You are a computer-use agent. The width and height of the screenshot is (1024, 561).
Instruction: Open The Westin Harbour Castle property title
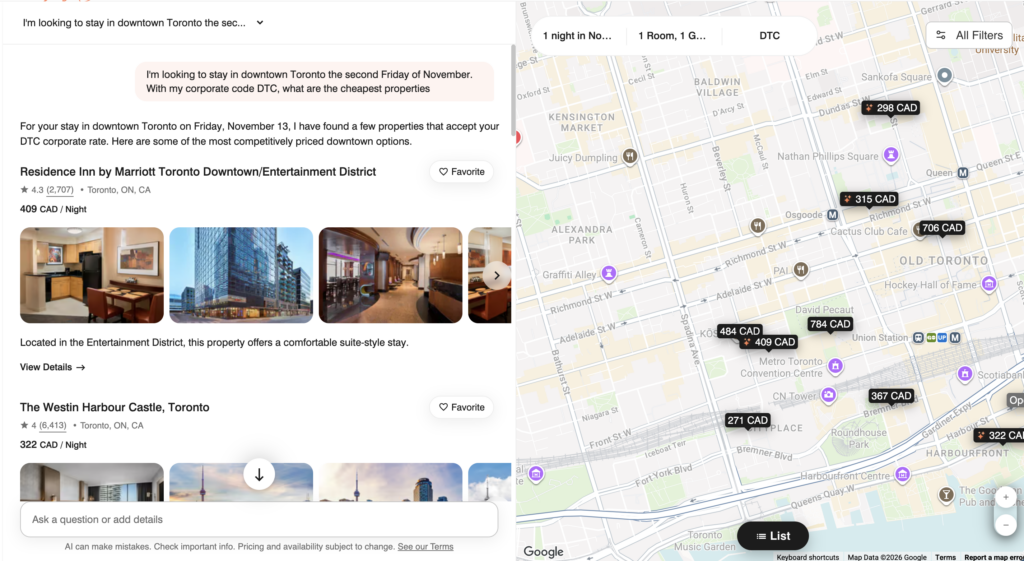[x=114, y=408]
